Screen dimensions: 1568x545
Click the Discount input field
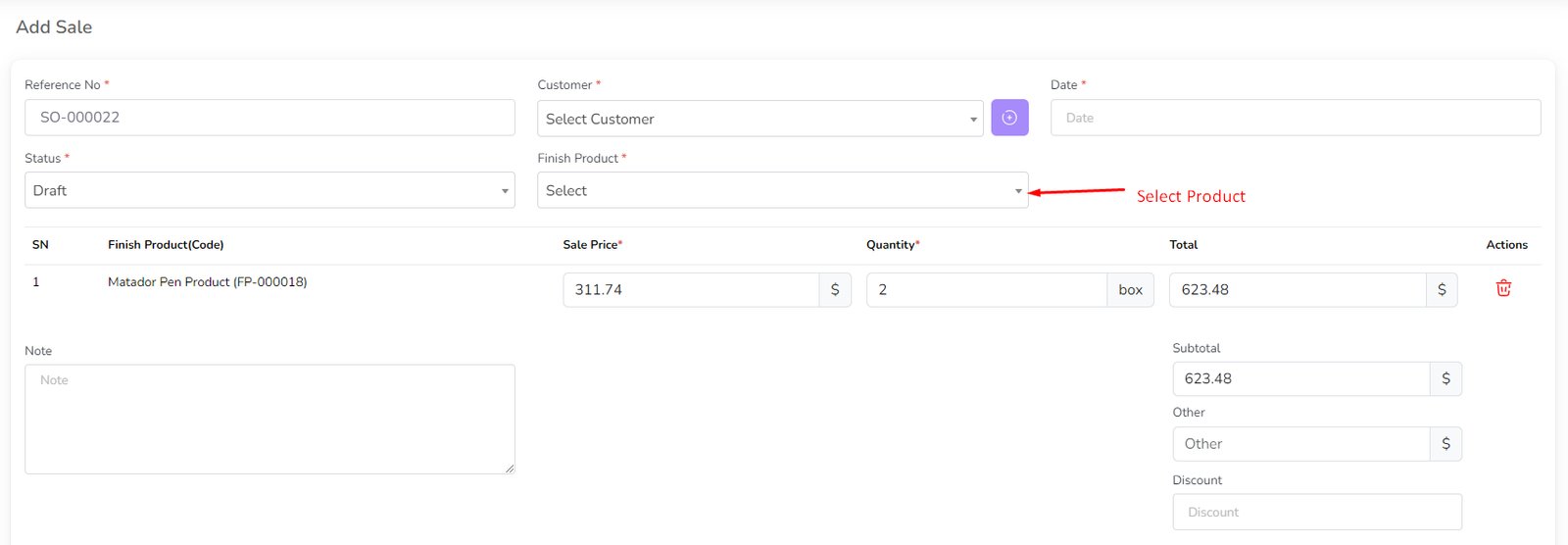[x=1316, y=512]
